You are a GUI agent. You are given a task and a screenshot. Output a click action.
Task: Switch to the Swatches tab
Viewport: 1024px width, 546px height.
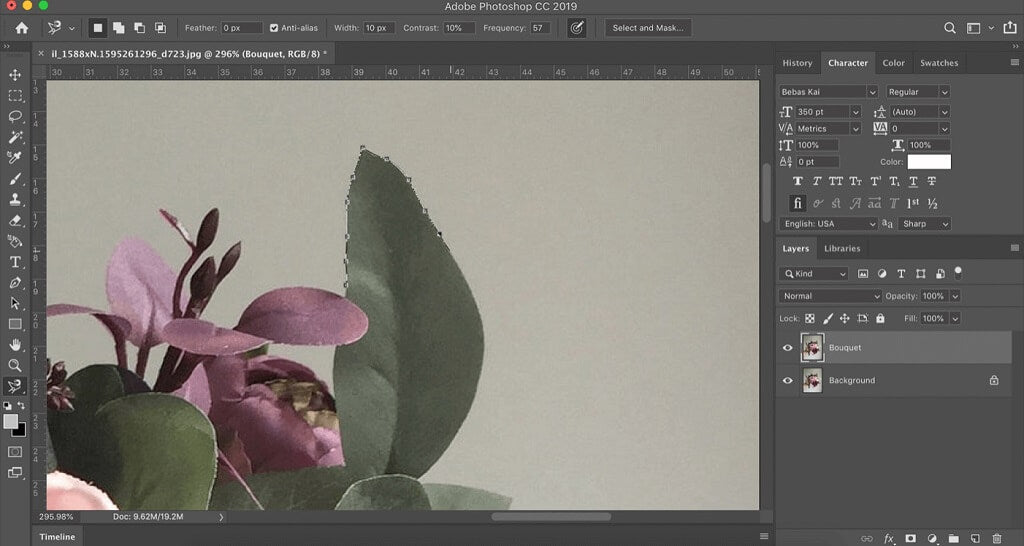coord(939,63)
